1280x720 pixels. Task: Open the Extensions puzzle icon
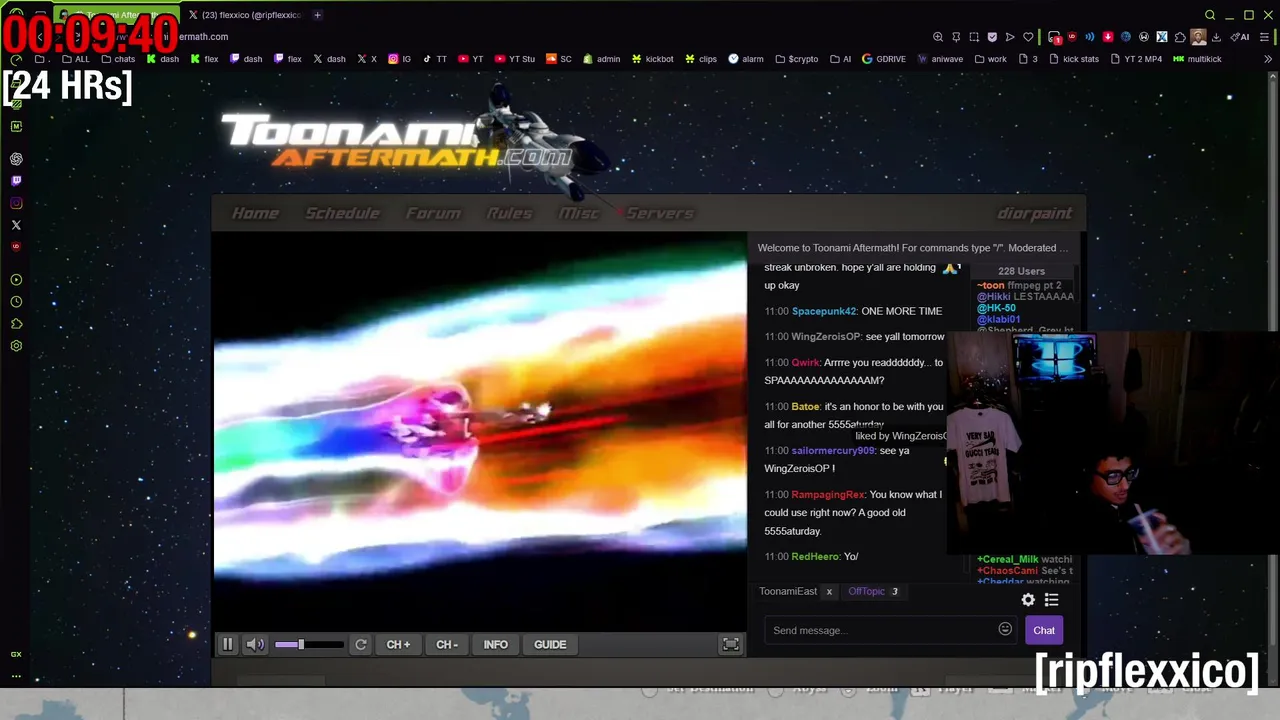pos(1180,37)
